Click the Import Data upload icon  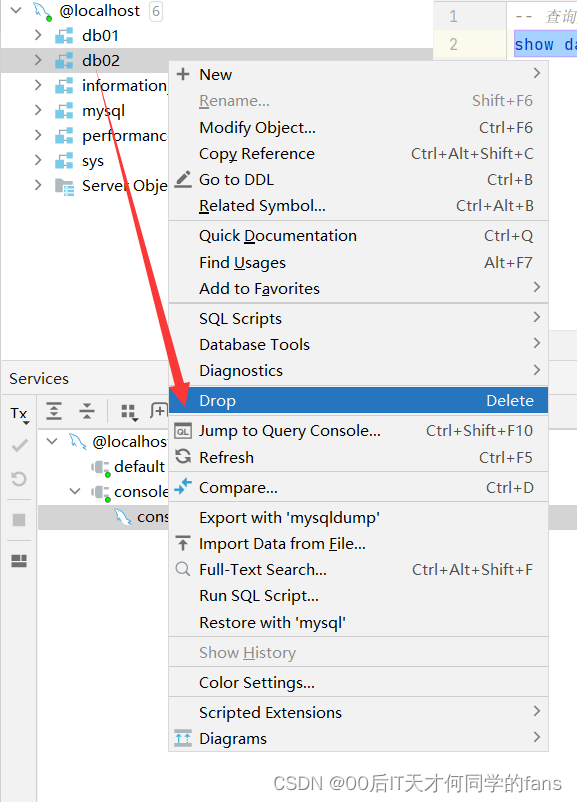pos(183,543)
